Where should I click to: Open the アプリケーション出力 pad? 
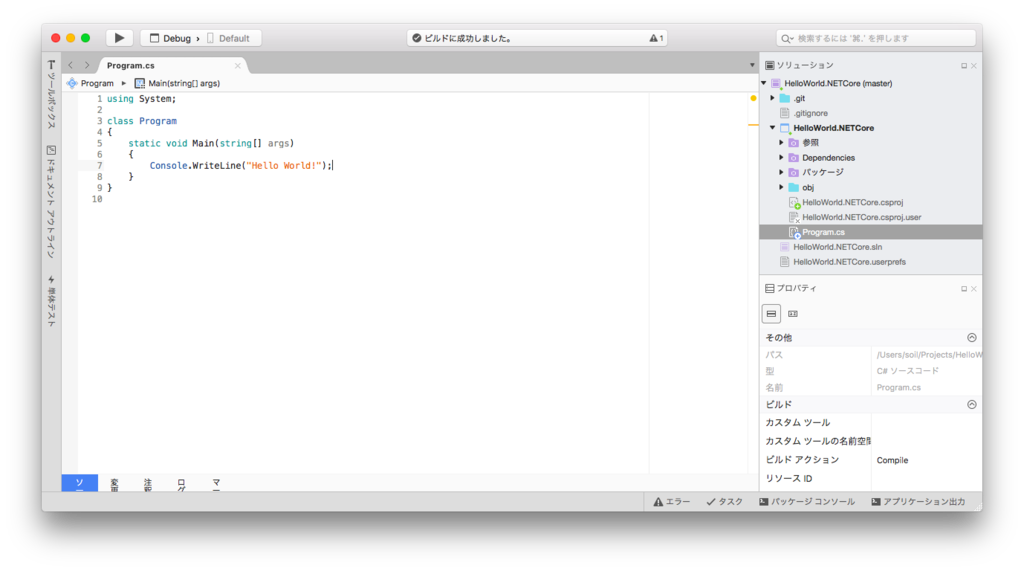pyautogui.click(x=918, y=502)
